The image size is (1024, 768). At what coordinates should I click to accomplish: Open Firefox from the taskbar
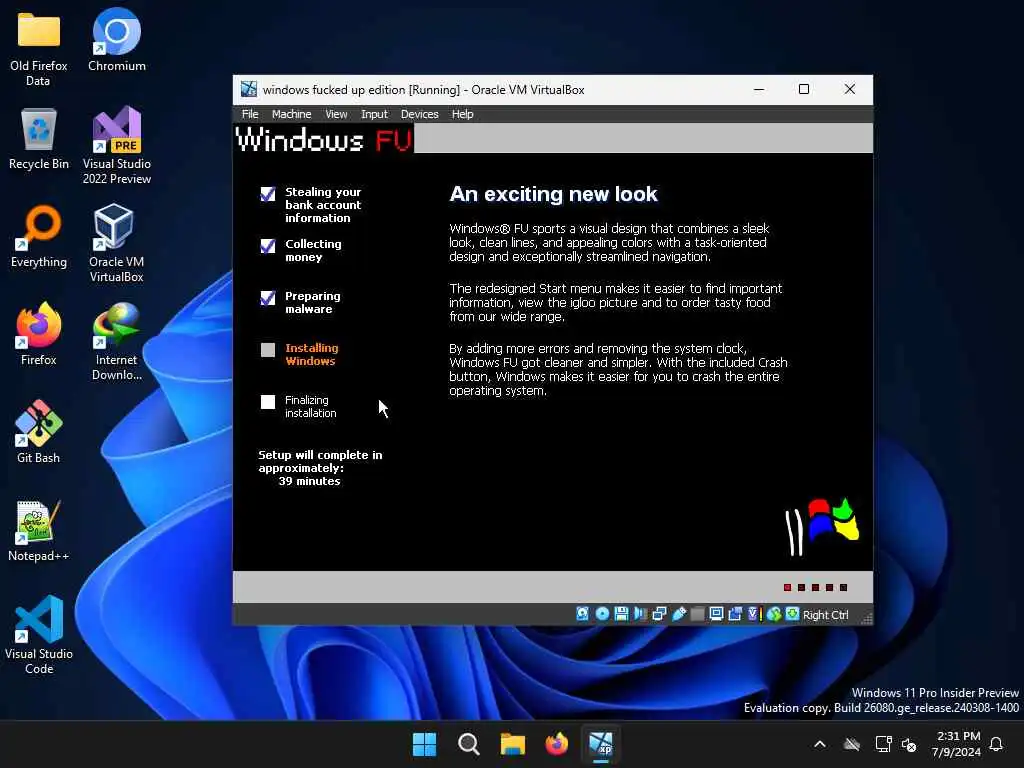coord(556,744)
